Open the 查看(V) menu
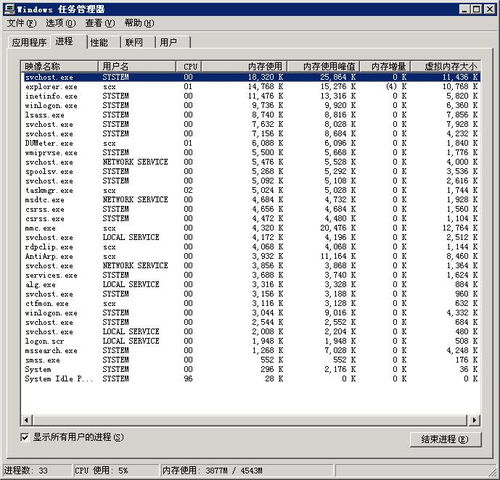This screenshot has width=500, height=480. [x=100, y=23]
